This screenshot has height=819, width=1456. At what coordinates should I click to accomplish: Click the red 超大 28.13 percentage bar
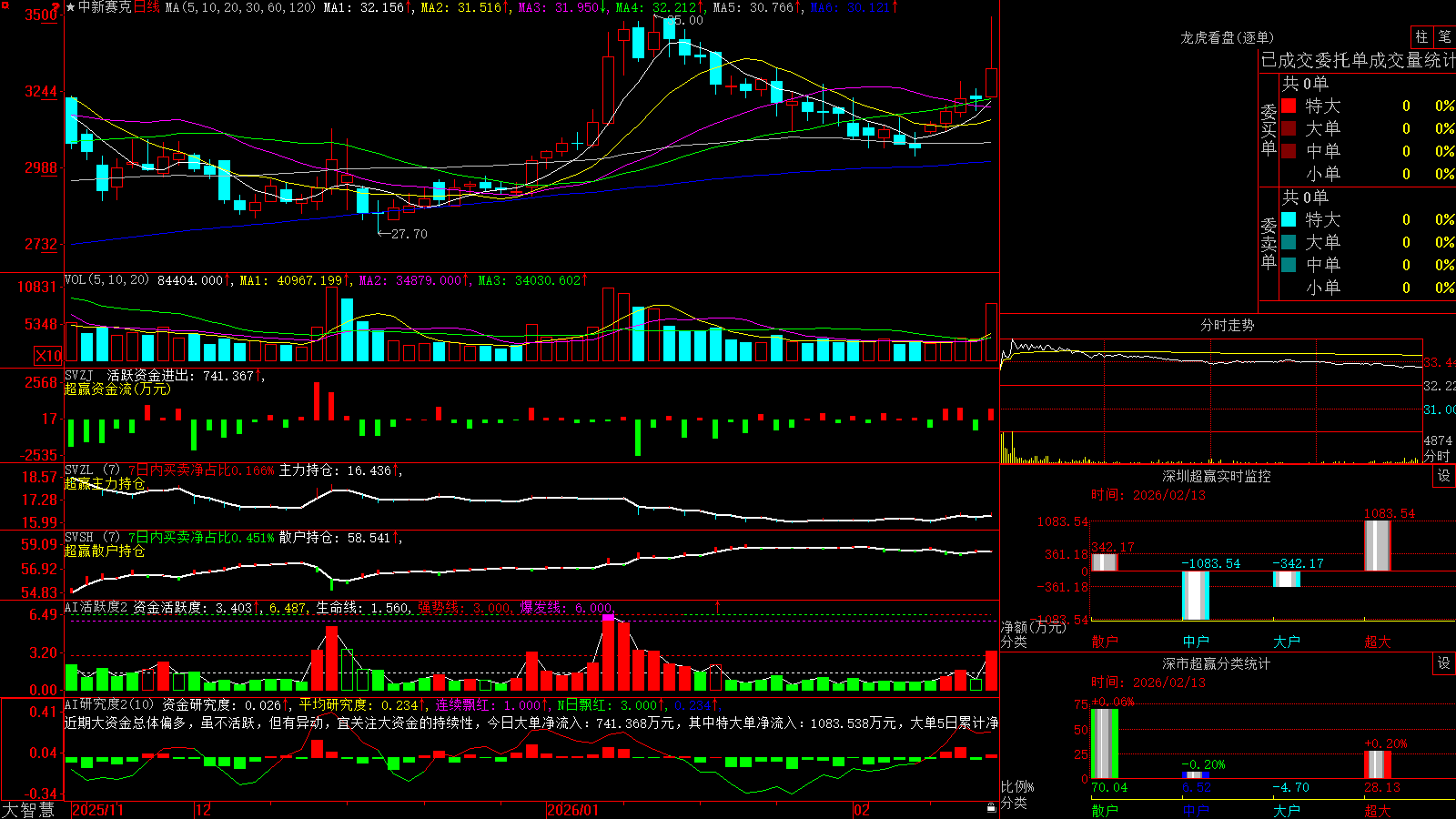pos(1378,765)
